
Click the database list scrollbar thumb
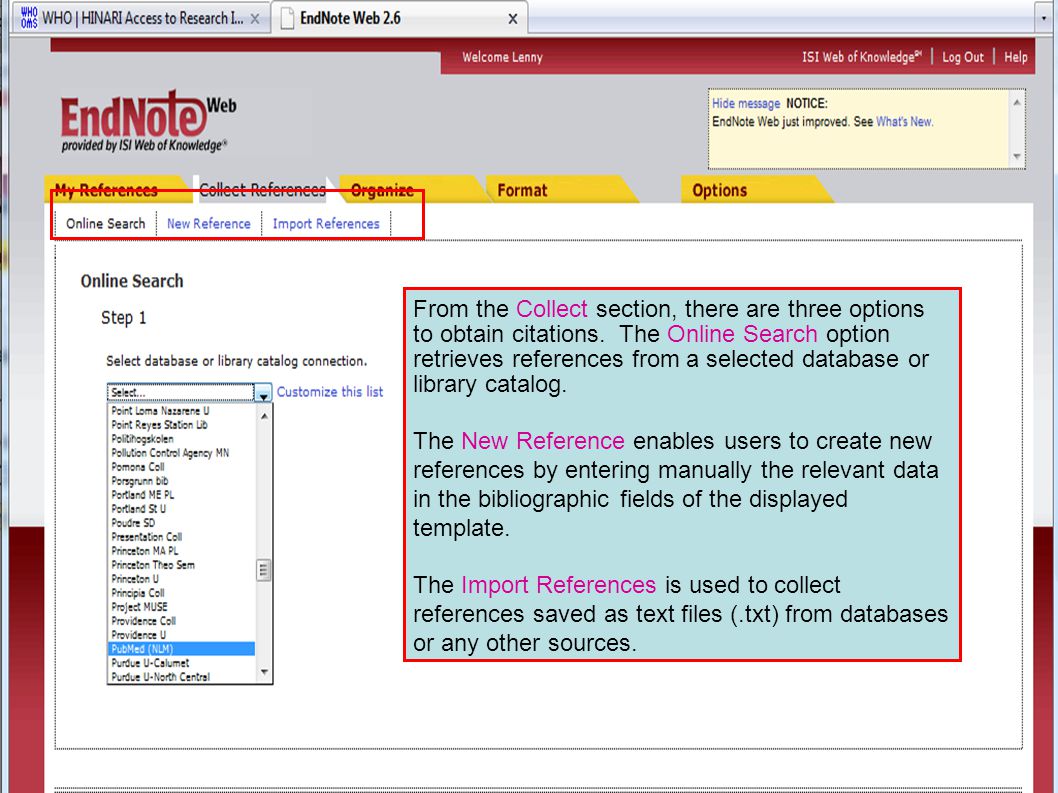click(x=264, y=570)
